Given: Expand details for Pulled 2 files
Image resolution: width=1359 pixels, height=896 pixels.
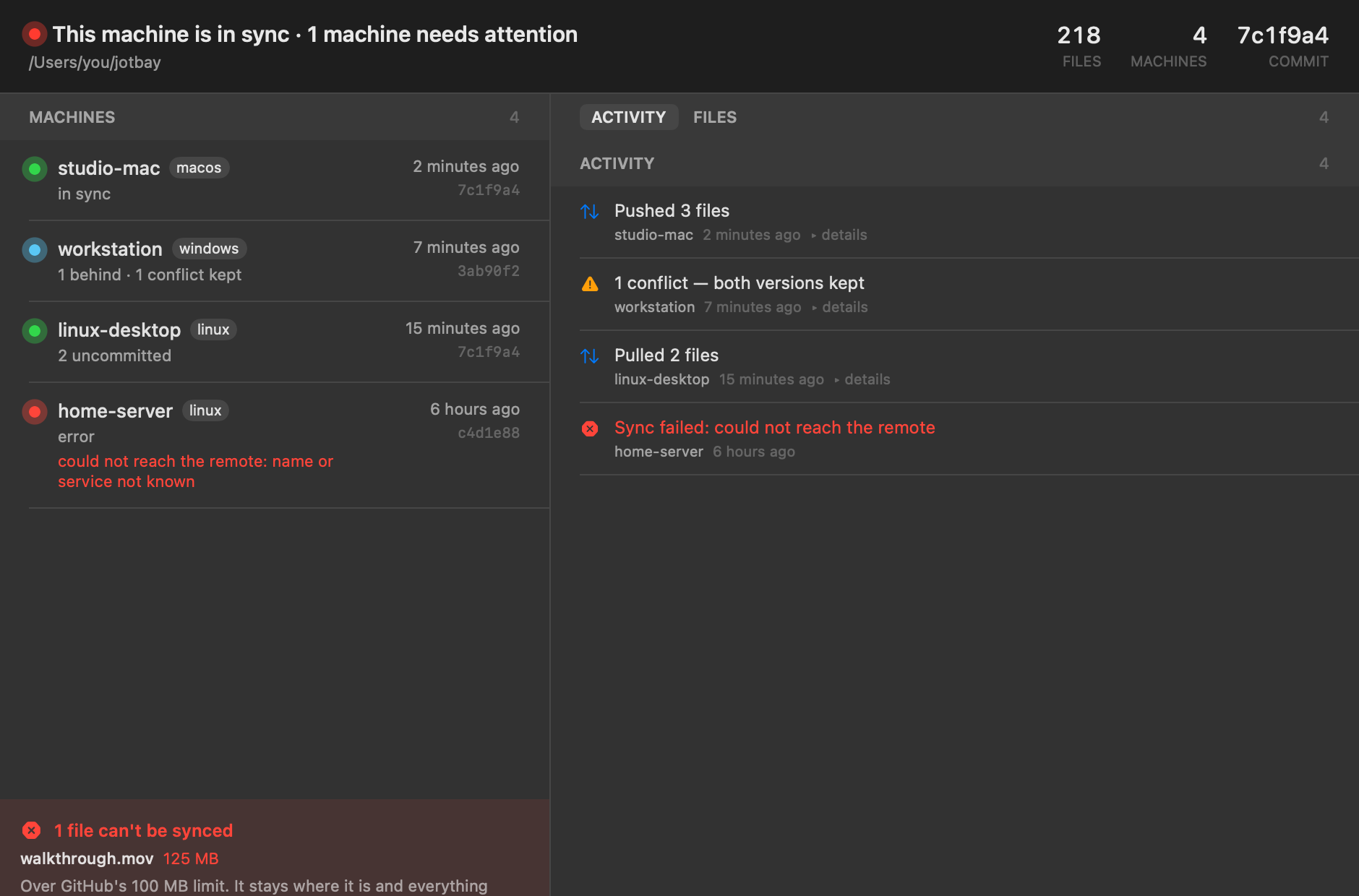Looking at the screenshot, I should [x=862, y=379].
